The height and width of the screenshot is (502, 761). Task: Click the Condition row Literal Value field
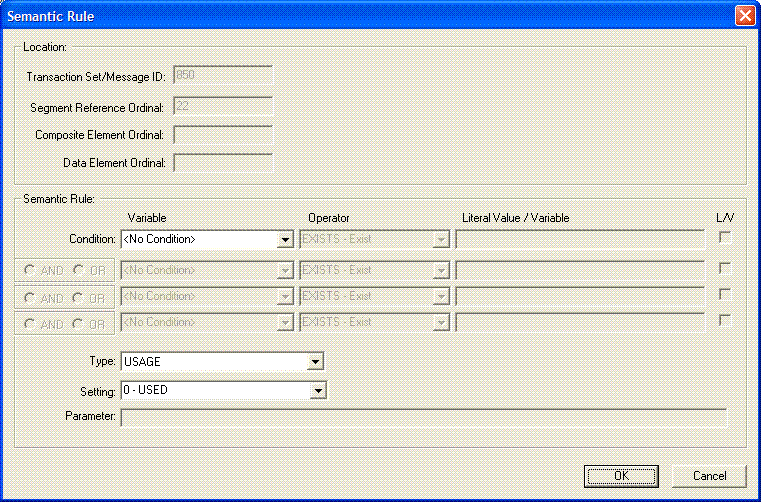click(x=580, y=240)
